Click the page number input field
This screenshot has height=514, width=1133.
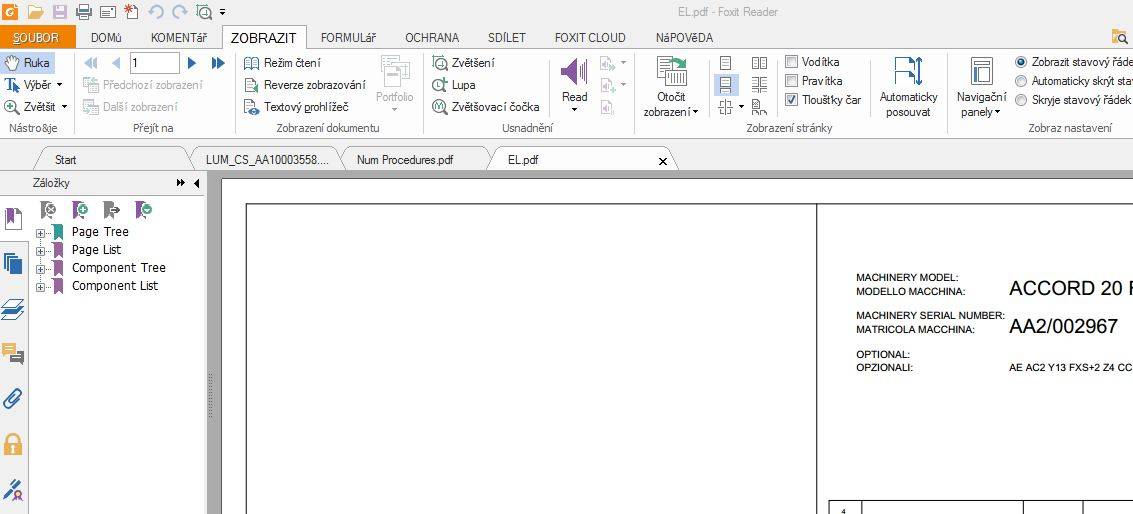tap(155, 63)
